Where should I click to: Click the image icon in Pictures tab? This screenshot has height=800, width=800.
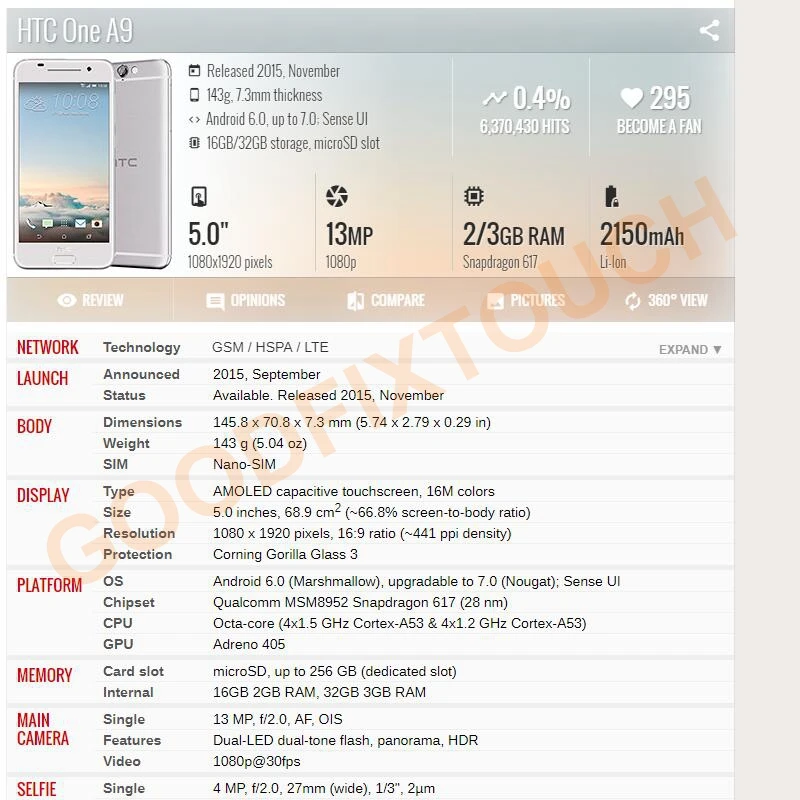(x=495, y=301)
